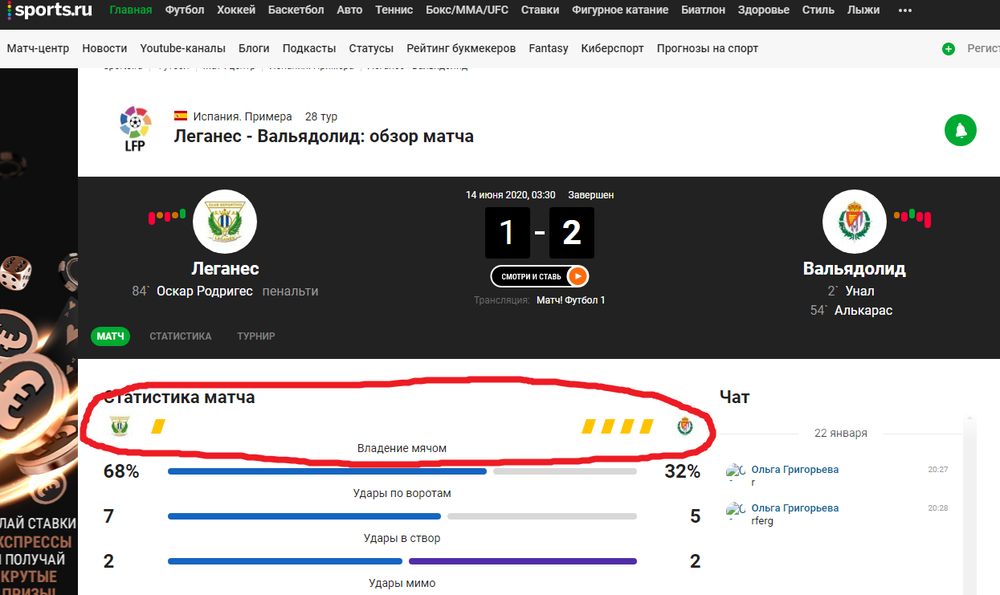1000x595 pixels.
Task: Open Ставки section in top menu
Action: point(540,10)
